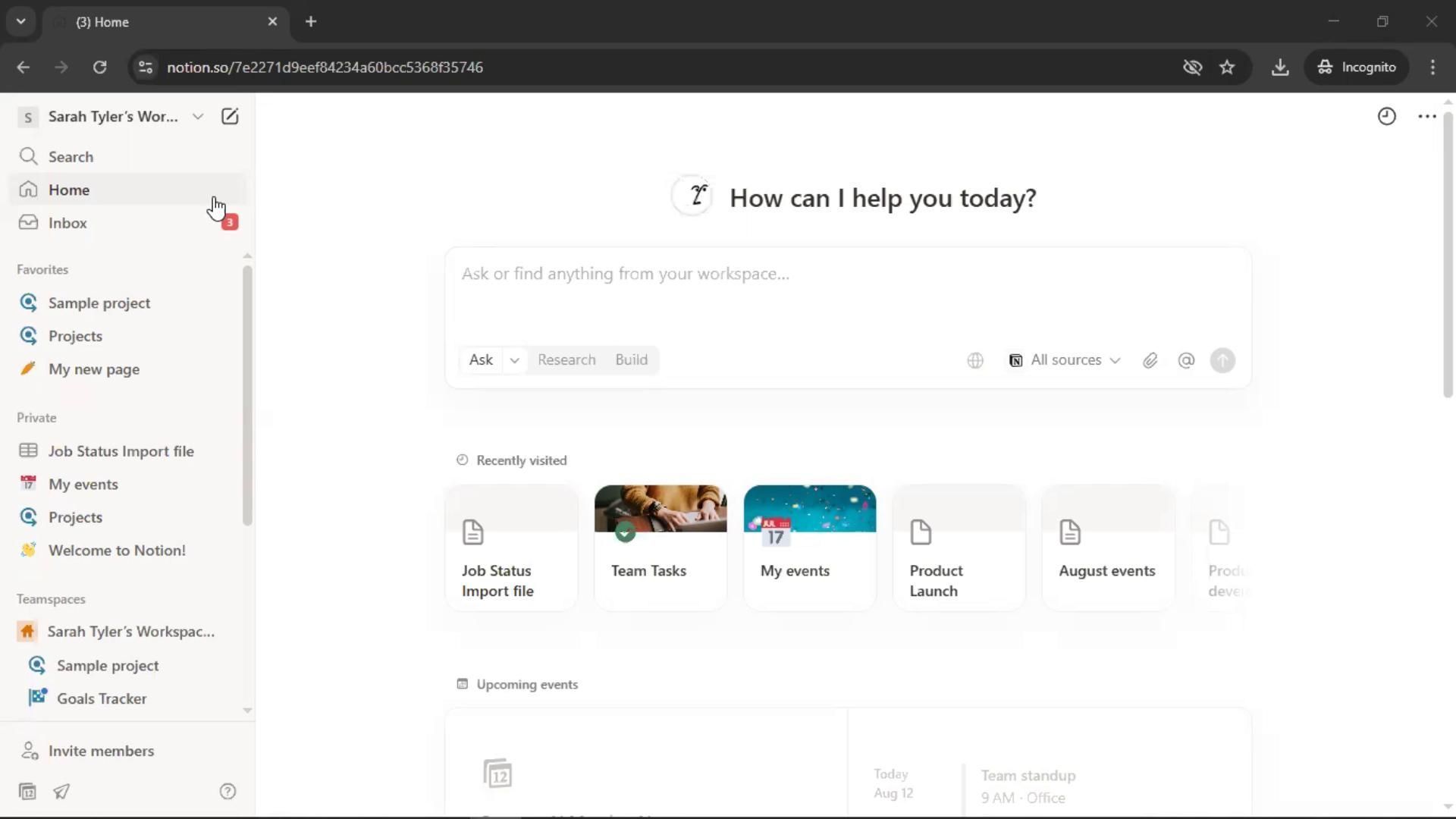Switch to Build mode
The width and height of the screenshot is (1456, 819).
click(x=631, y=360)
